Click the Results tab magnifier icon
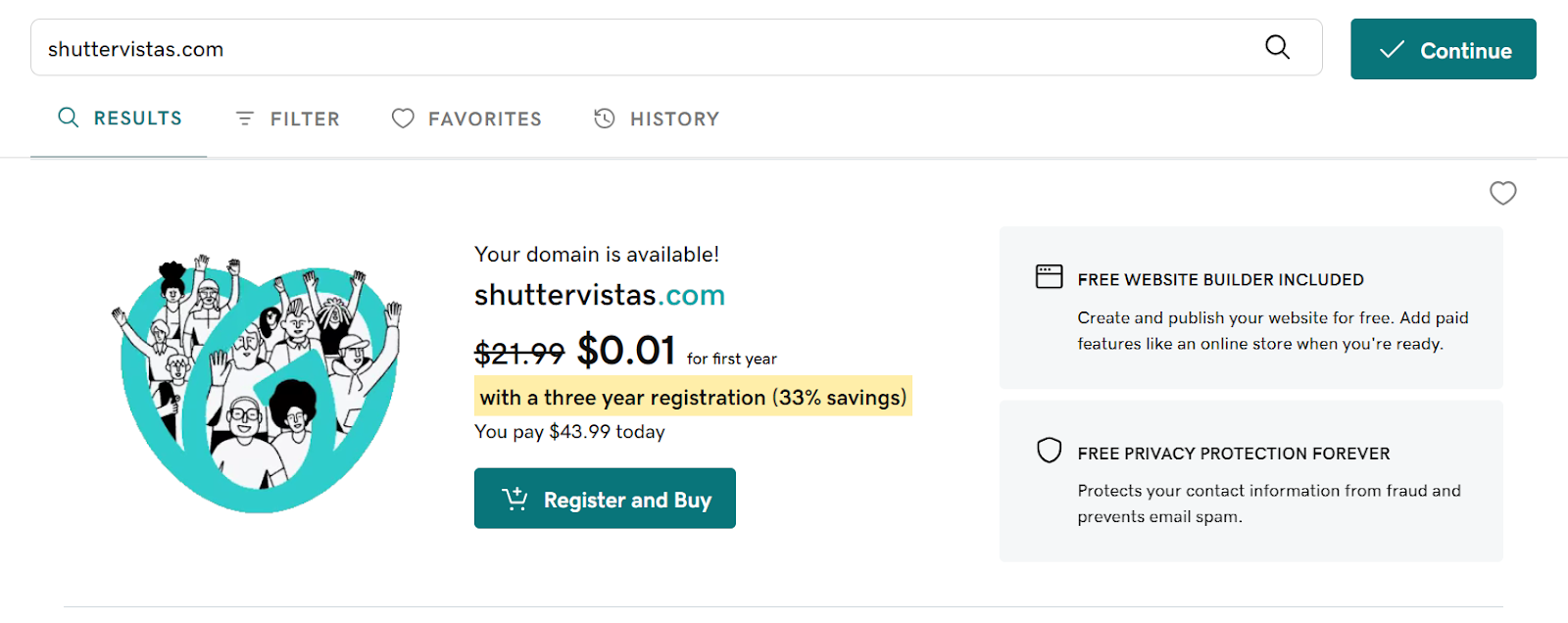1568x623 pixels. [x=68, y=118]
